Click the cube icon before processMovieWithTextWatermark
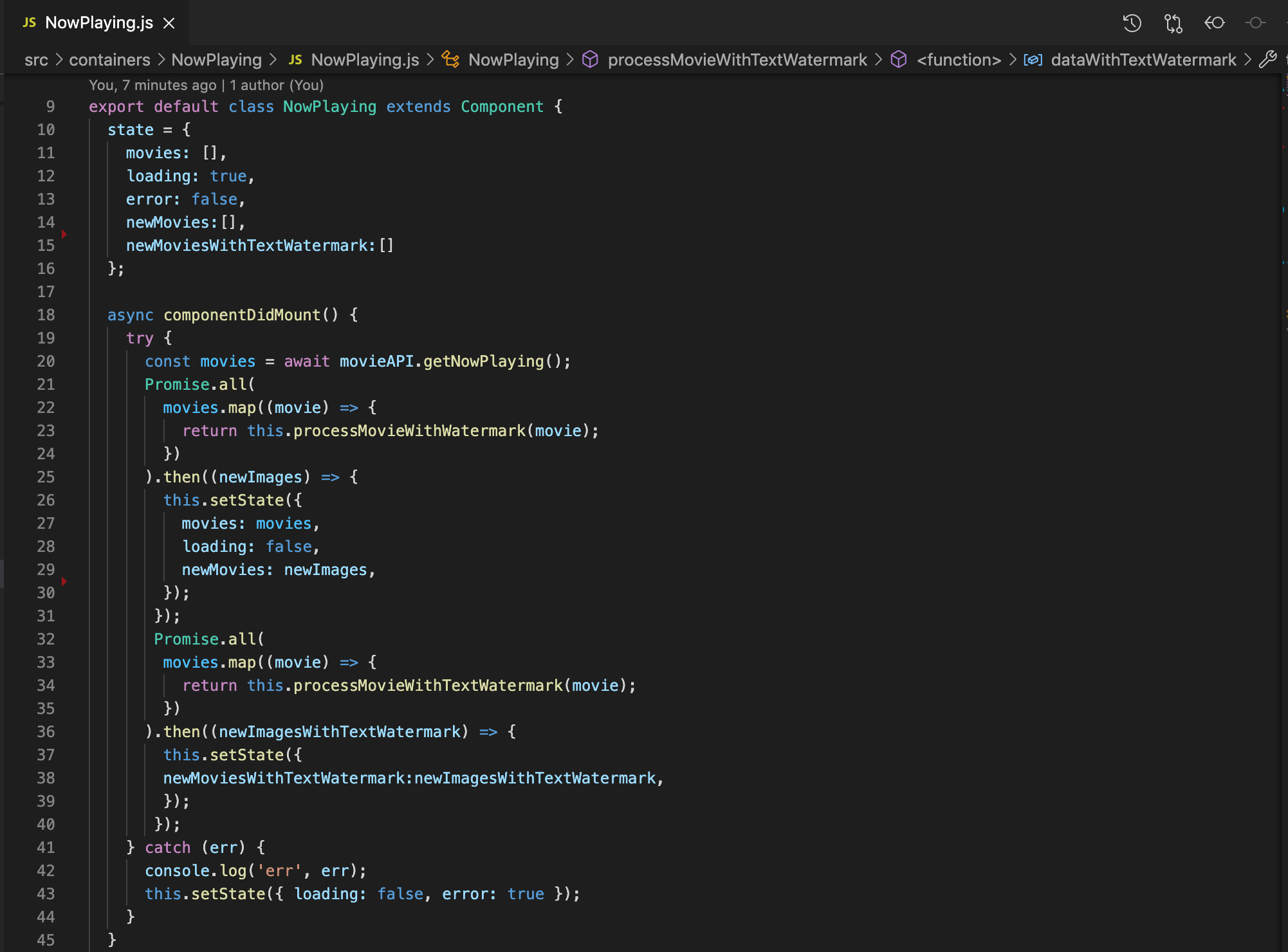1288x952 pixels. [589, 59]
